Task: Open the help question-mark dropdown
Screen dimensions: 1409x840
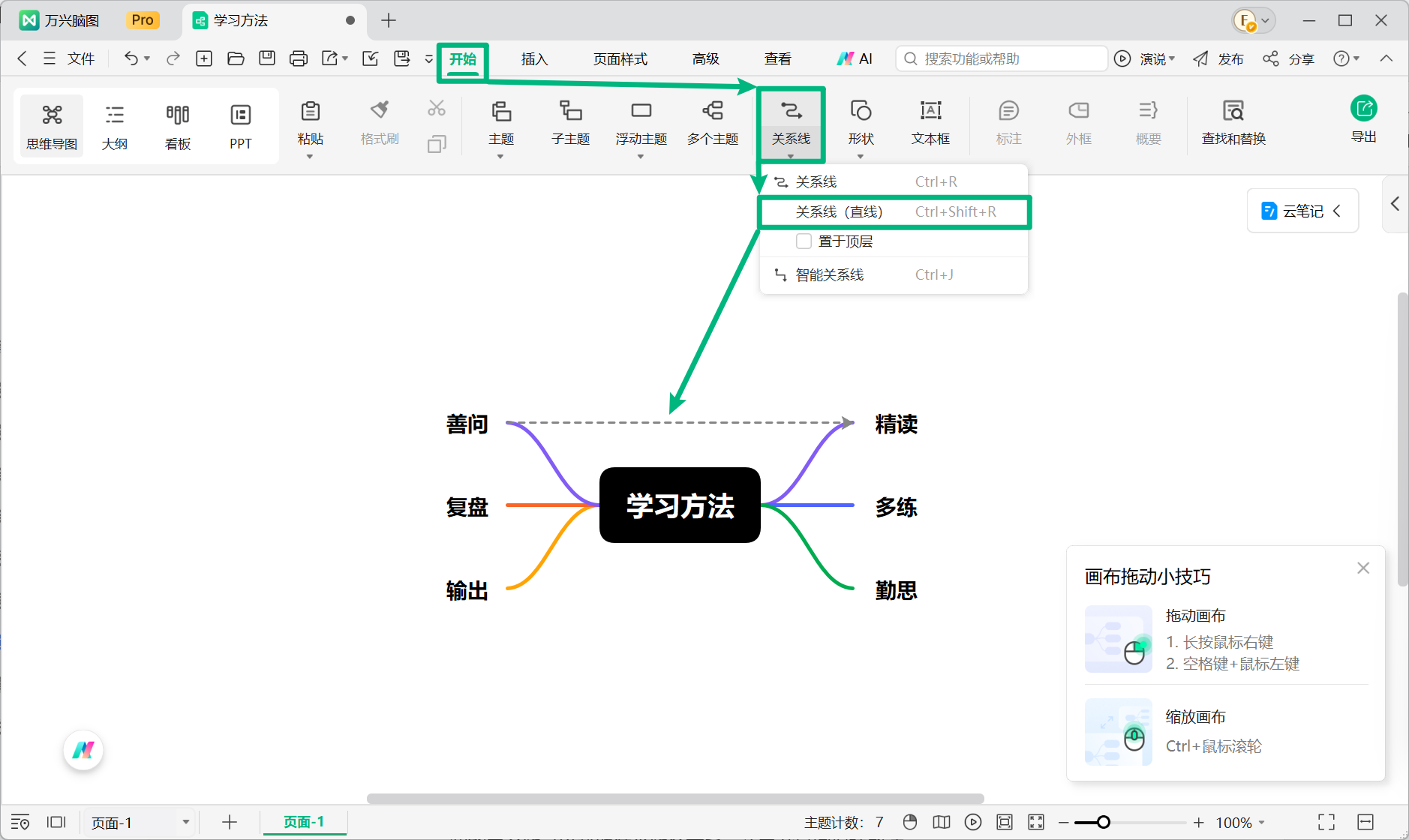Action: [x=1346, y=58]
